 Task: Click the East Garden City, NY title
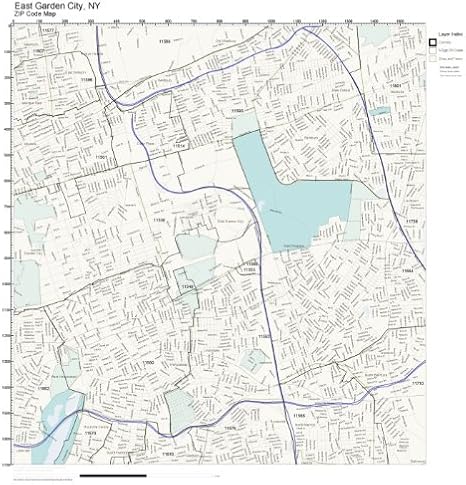point(56,6)
